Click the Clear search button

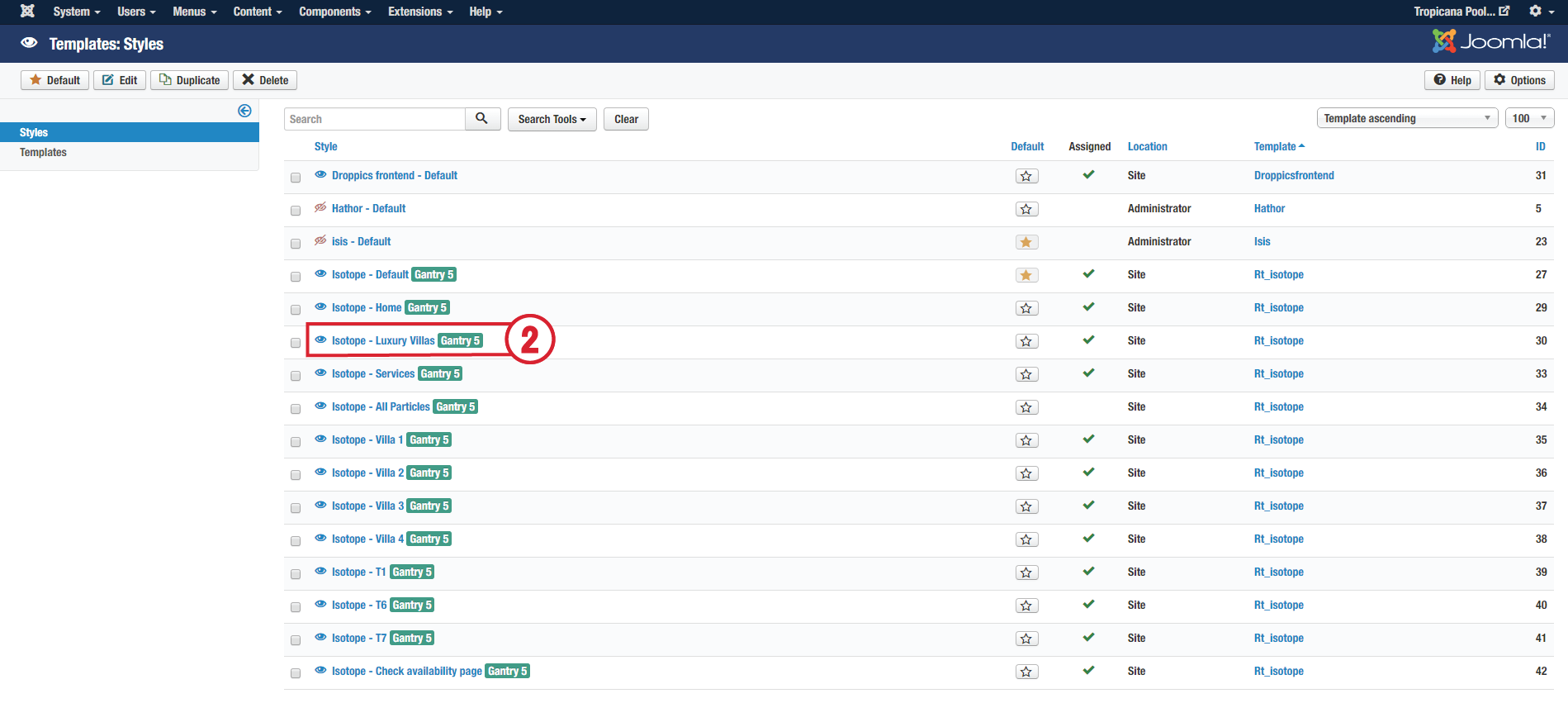(626, 119)
